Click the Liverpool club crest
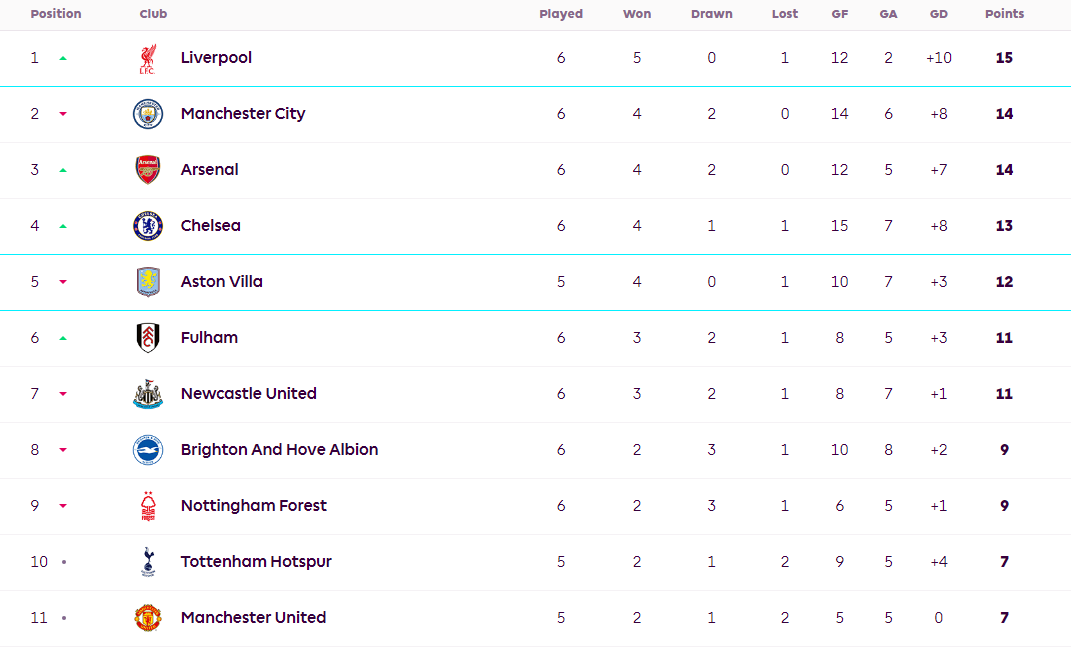Image resolution: width=1071 pixels, height=648 pixels. 147,58
